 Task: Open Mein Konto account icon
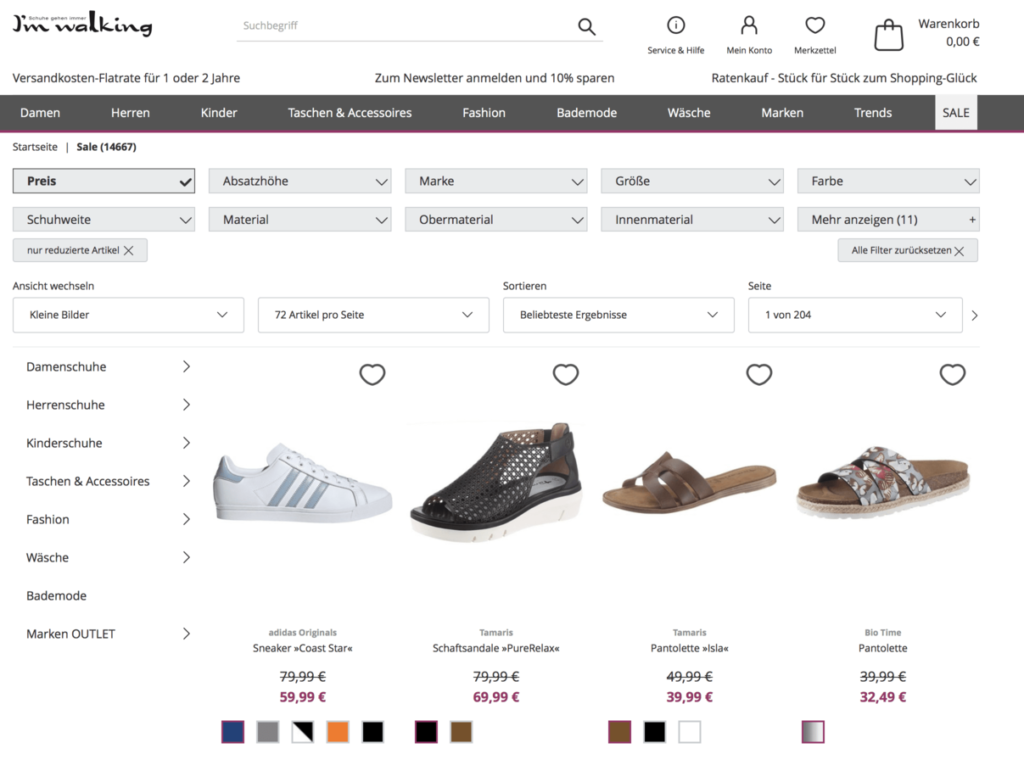click(748, 26)
